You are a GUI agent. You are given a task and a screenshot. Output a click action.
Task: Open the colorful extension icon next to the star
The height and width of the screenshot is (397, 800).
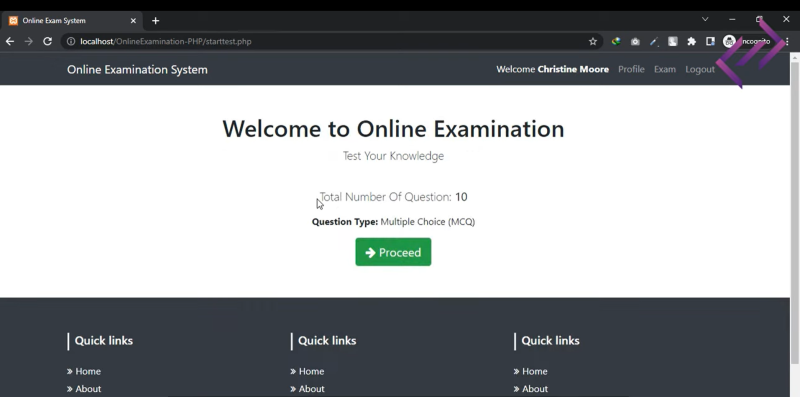(616, 41)
